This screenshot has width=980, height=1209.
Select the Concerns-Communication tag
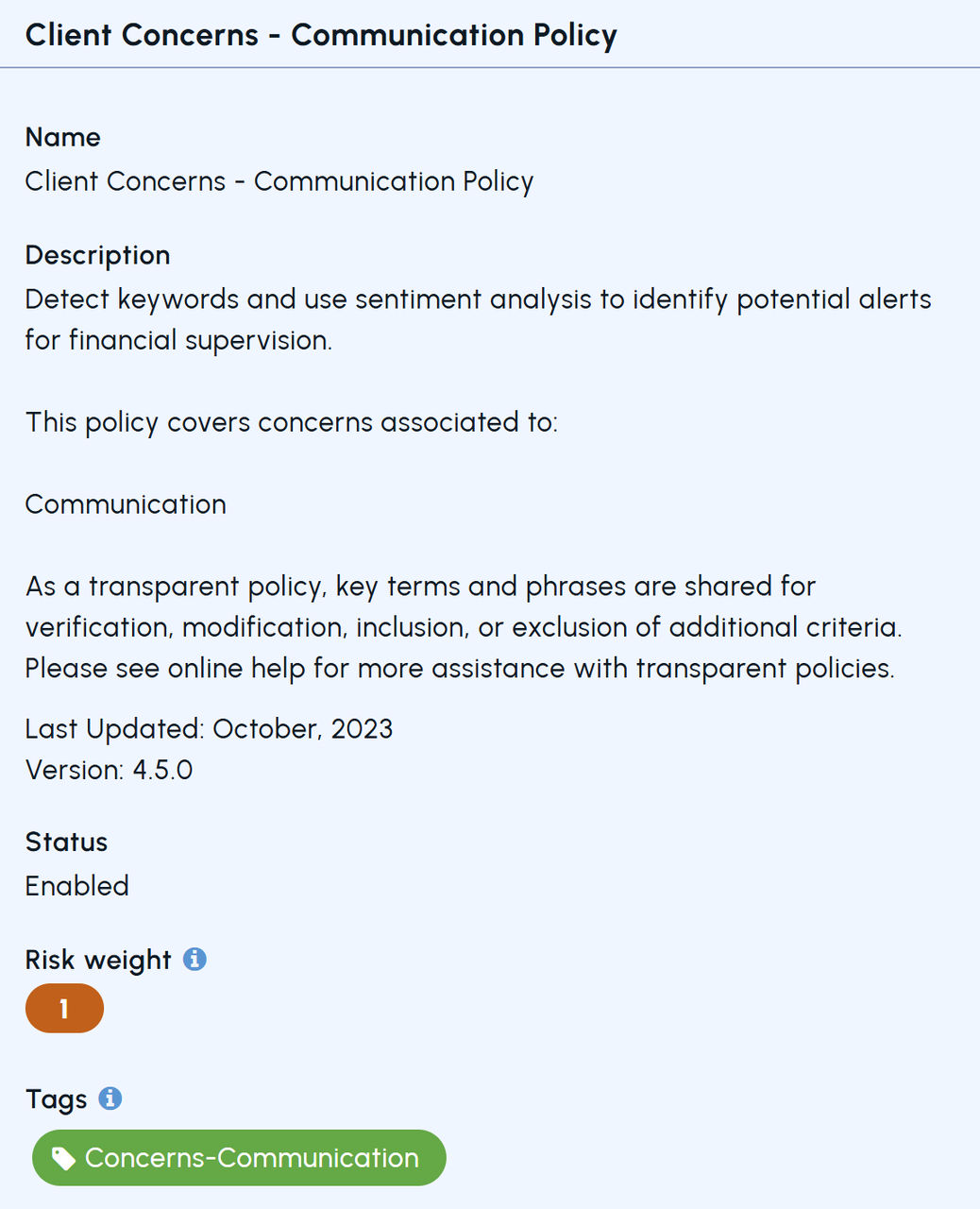point(239,1158)
